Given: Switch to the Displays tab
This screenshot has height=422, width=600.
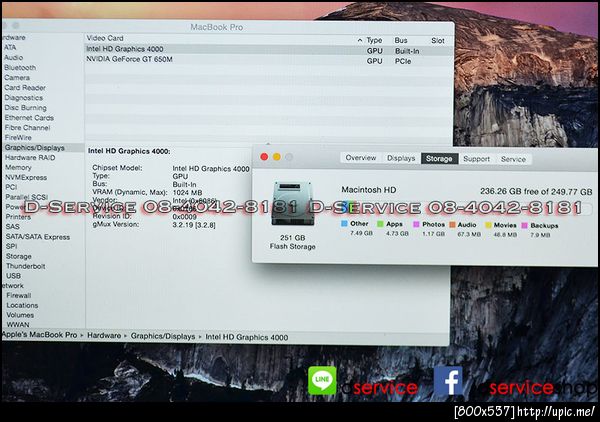Looking at the screenshot, I should point(401,158).
